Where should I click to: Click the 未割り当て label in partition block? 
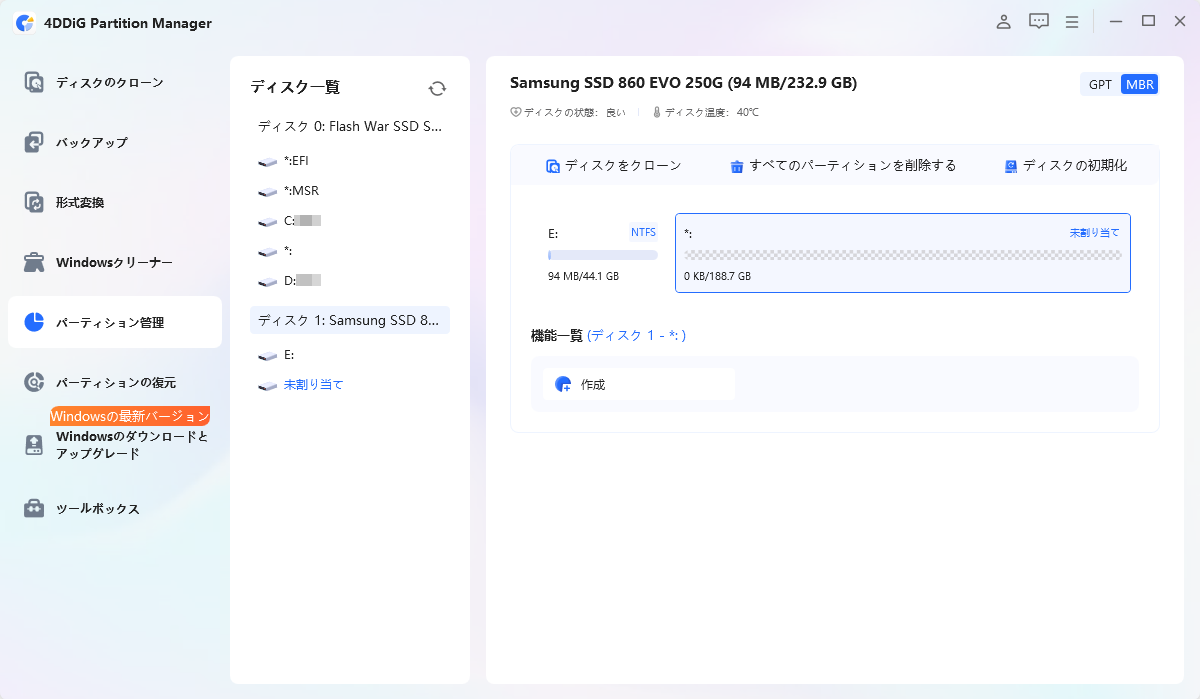tap(1095, 232)
